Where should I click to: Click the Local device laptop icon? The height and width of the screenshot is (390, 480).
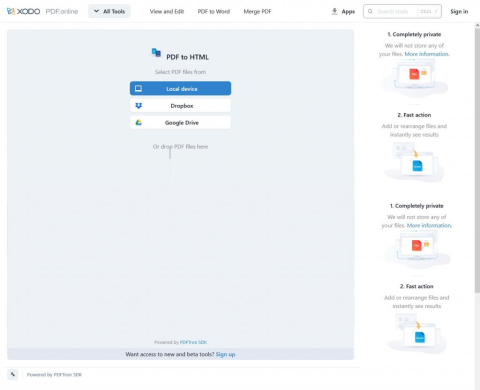138,88
